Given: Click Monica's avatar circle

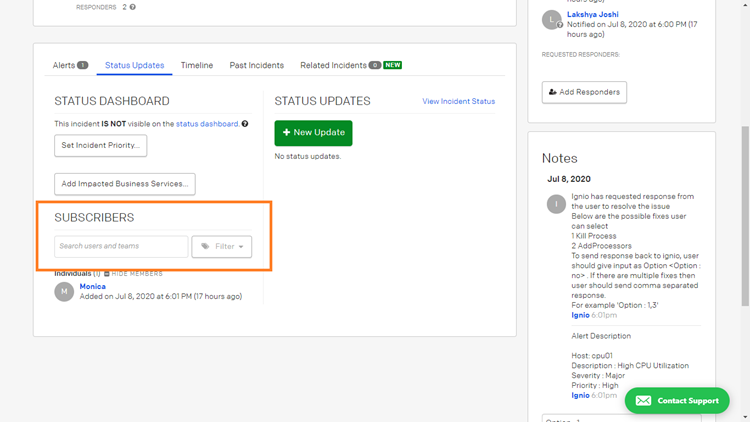Looking at the screenshot, I should (x=64, y=291).
